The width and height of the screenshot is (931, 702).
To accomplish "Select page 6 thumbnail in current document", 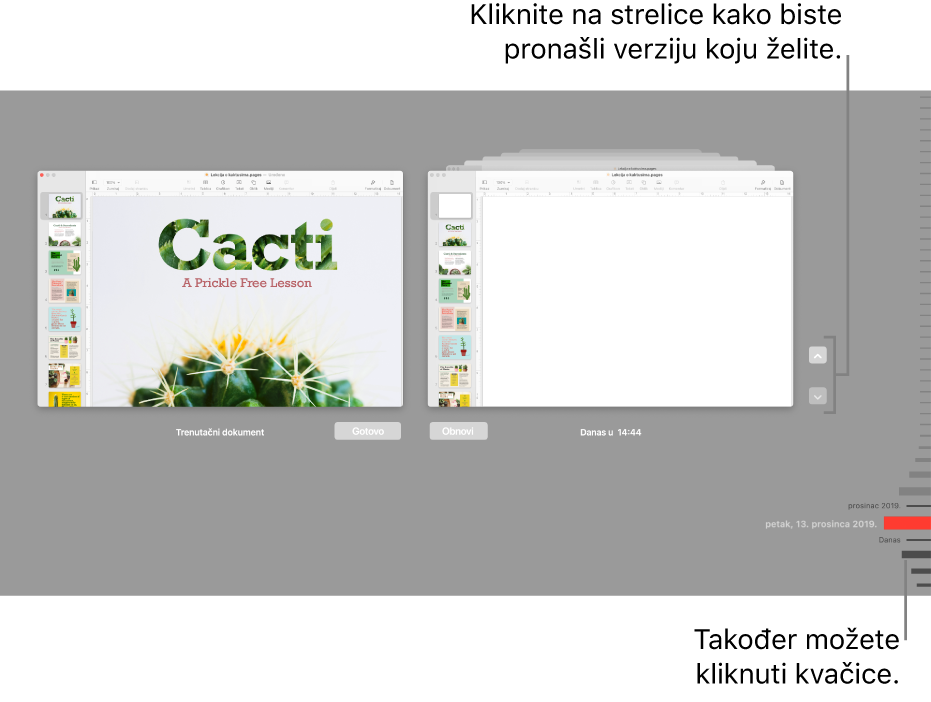I will click(64, 347).
